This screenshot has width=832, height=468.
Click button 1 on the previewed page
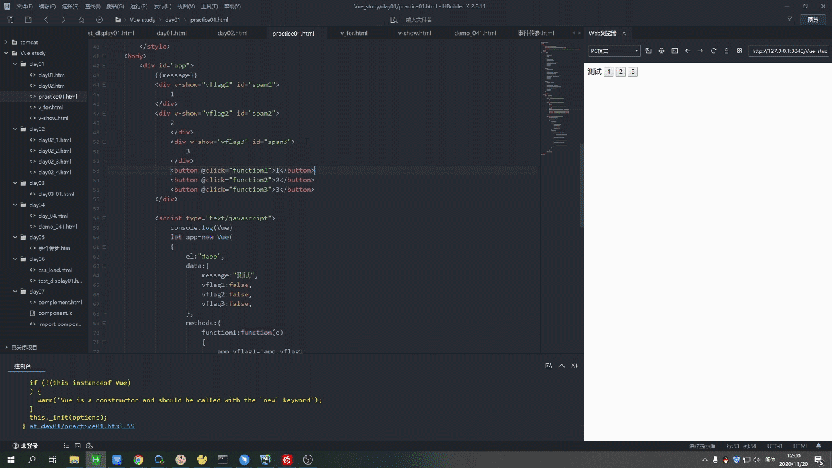coord(609,72)
